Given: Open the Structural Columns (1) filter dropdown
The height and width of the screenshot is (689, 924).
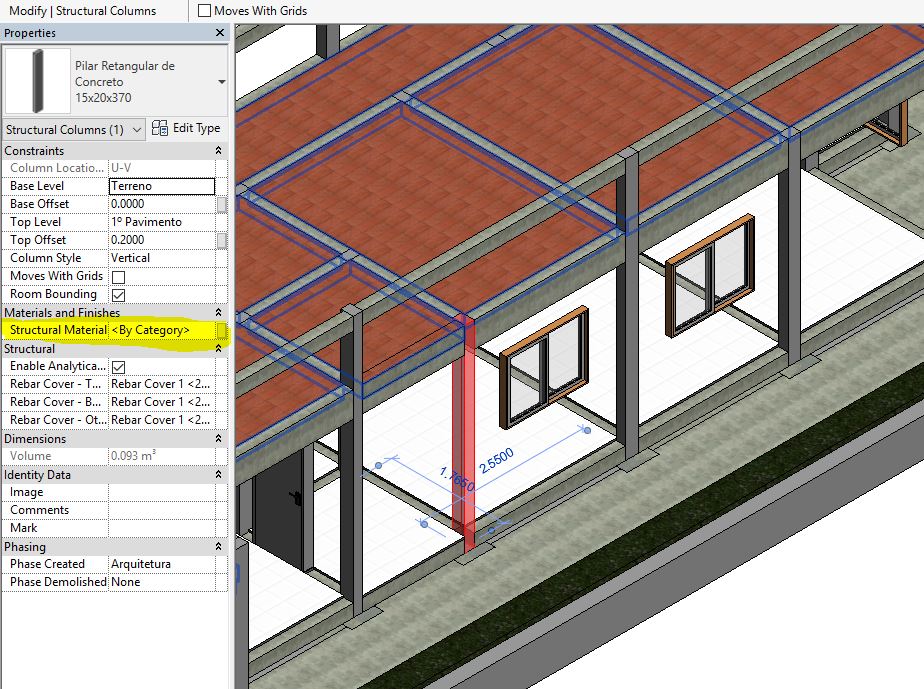Looking at the screenshot, I should coord(137,129).
